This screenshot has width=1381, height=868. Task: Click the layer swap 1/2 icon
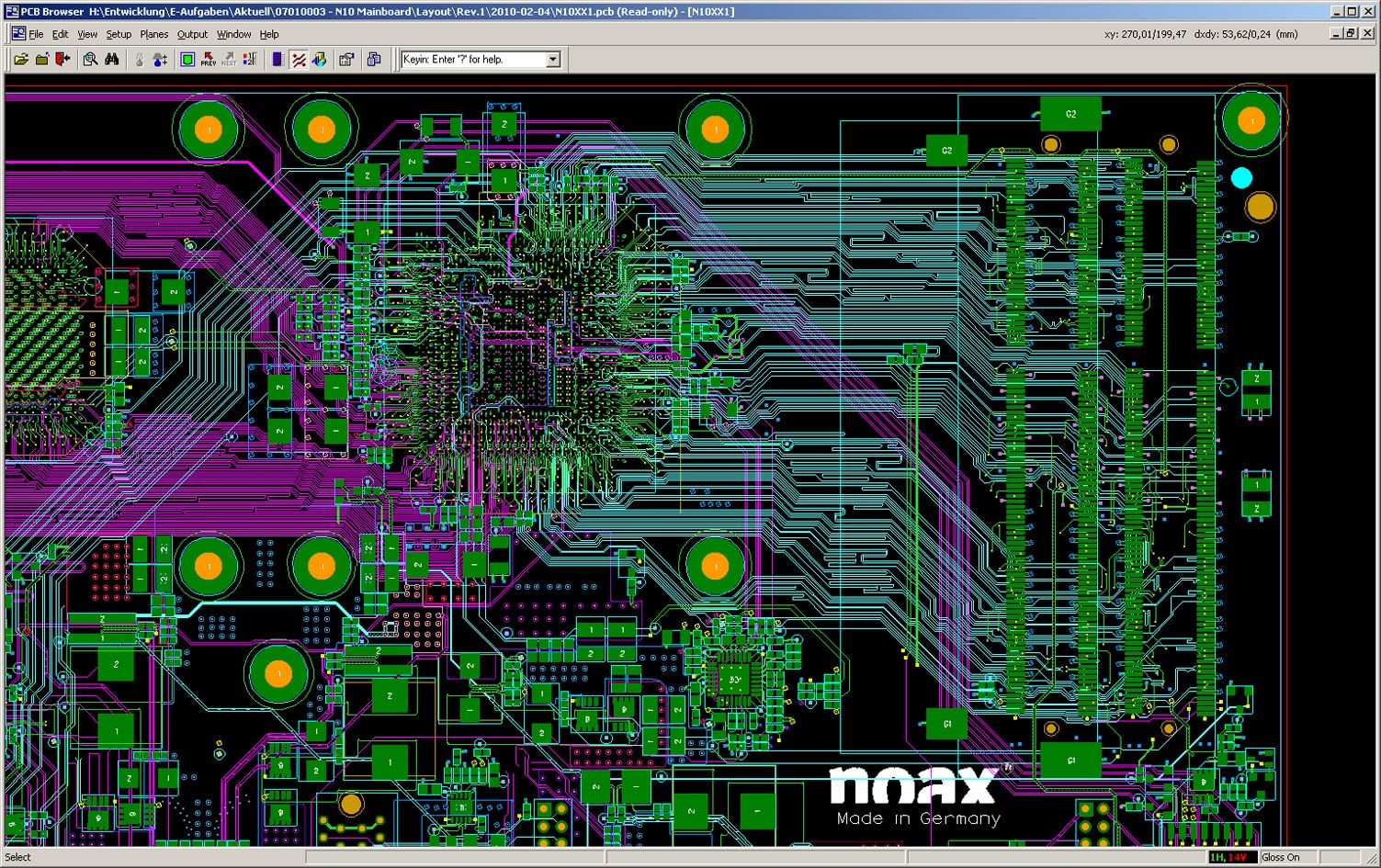(249, 60)
